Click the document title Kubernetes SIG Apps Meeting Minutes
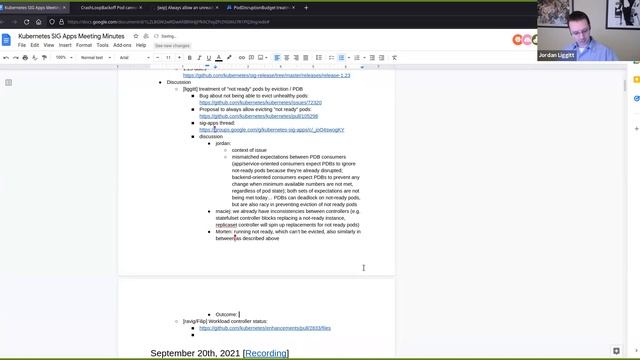Image resolution: width=640 pixels, height=360 pixels. pos(71,36)
